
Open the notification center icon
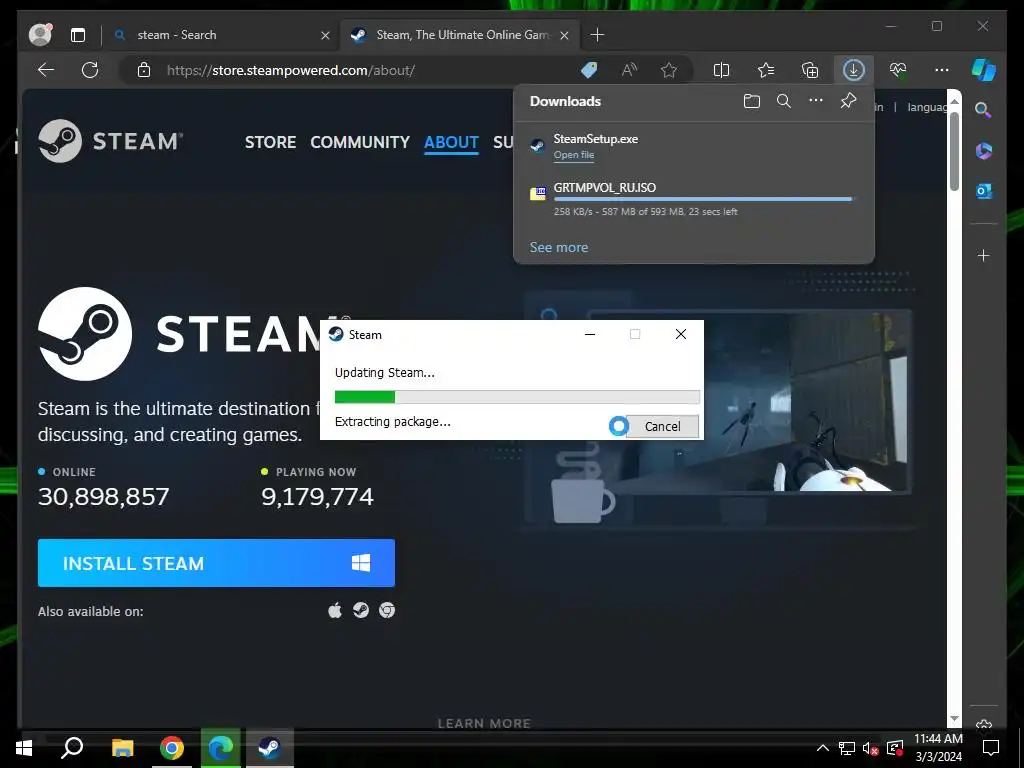(991, 748)
